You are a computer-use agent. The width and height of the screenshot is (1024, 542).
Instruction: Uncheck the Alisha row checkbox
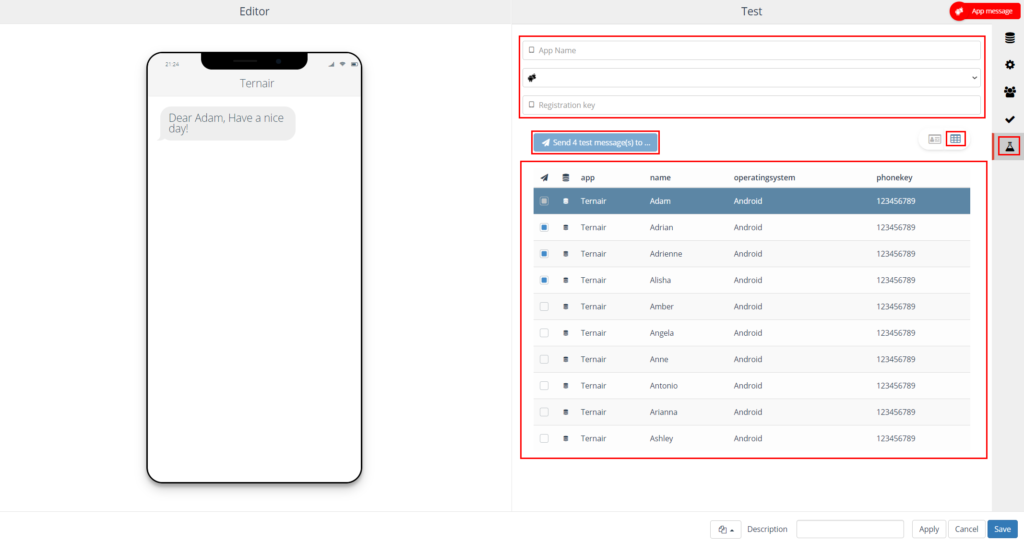click(544, 280)
